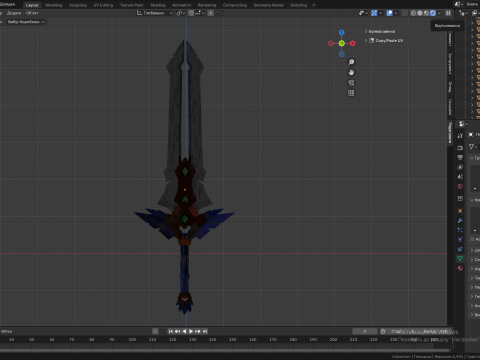Jump to previous keyframe
The width and height of the screenshot is (480, 360).
click(x=177, y=331)
